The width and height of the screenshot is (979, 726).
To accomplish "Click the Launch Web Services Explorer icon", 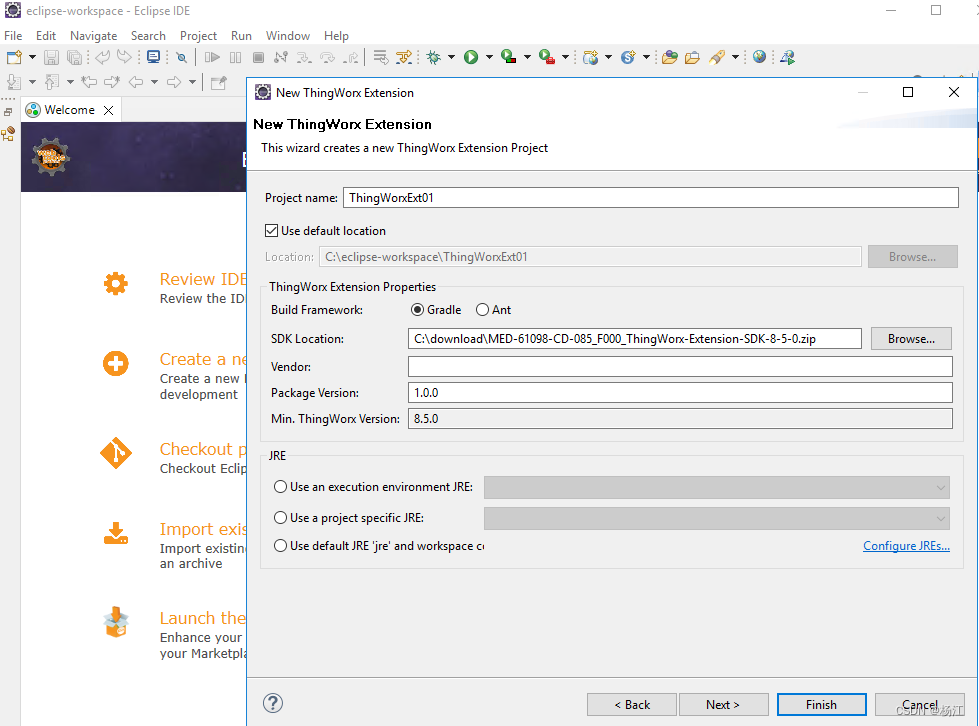I will point(787,57).
